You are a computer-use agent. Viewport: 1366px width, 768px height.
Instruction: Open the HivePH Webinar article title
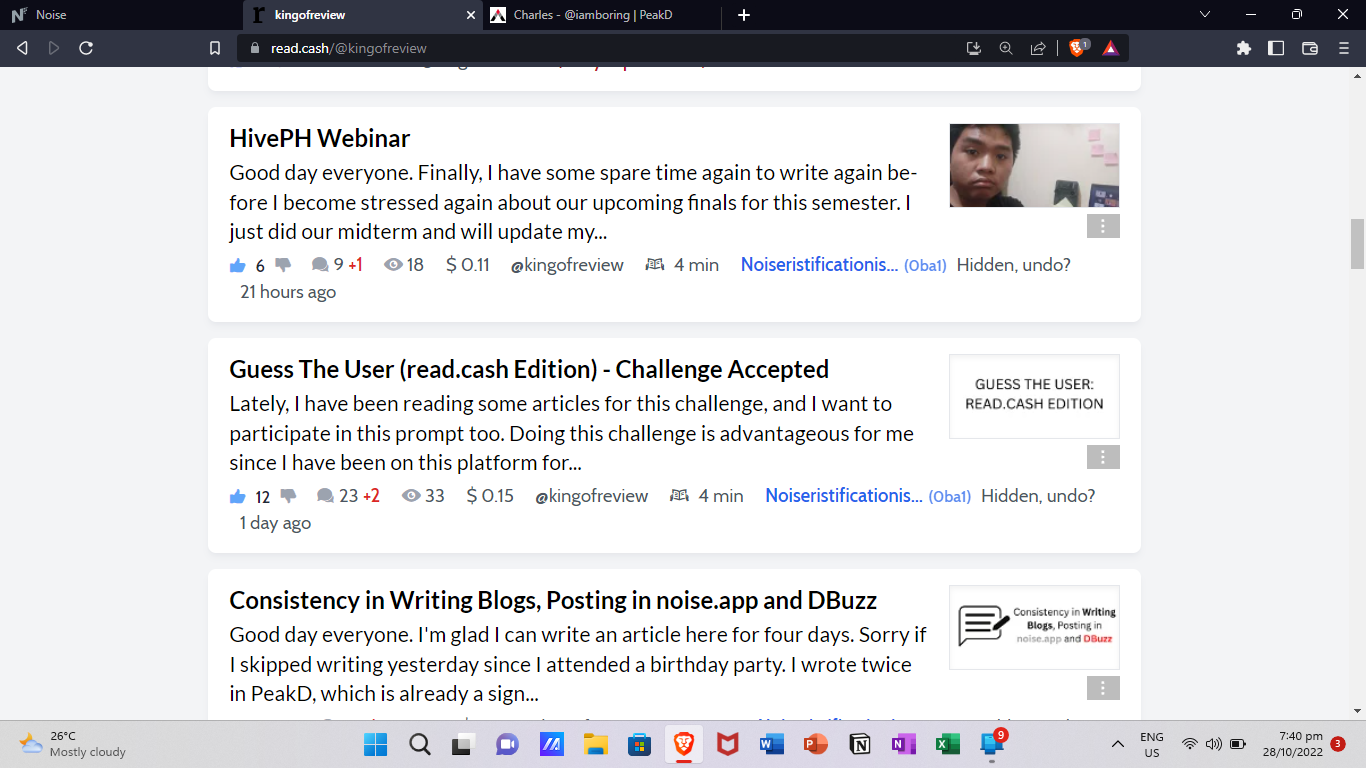pos(320,138)
